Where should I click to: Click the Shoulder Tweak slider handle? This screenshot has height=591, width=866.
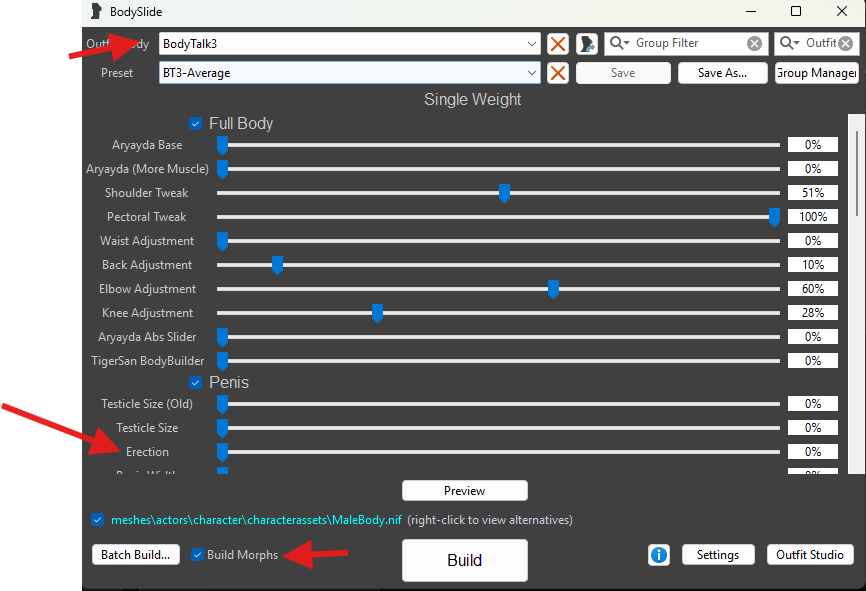coord(504,193)
